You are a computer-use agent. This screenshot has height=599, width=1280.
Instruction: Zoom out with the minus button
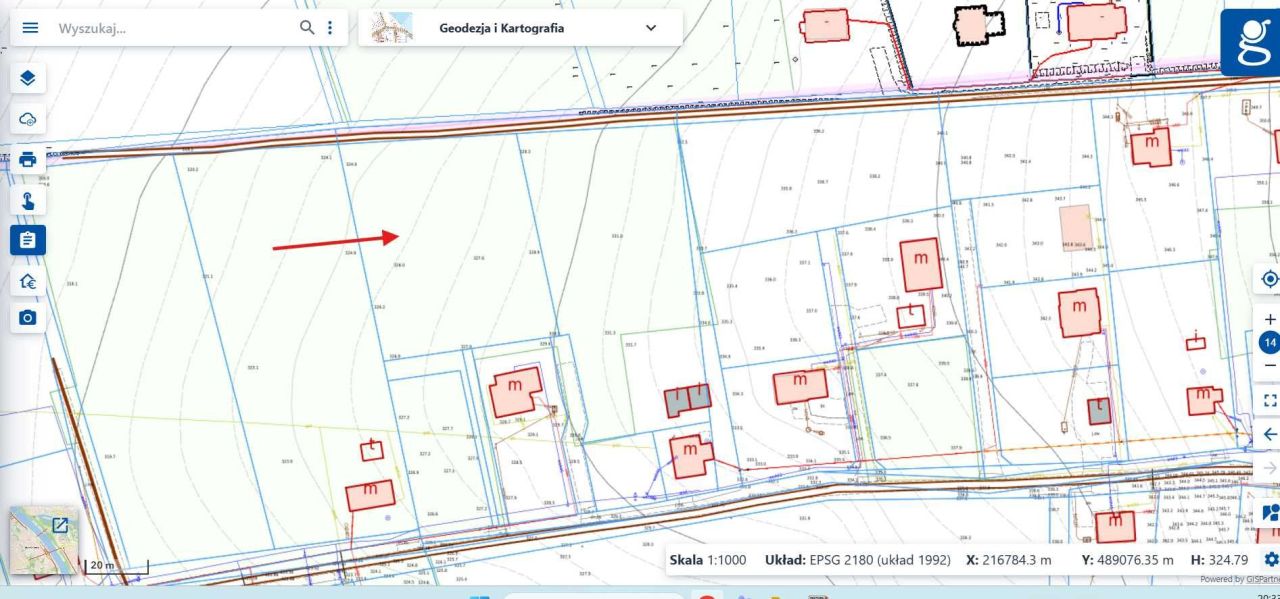pos(1270,366)
